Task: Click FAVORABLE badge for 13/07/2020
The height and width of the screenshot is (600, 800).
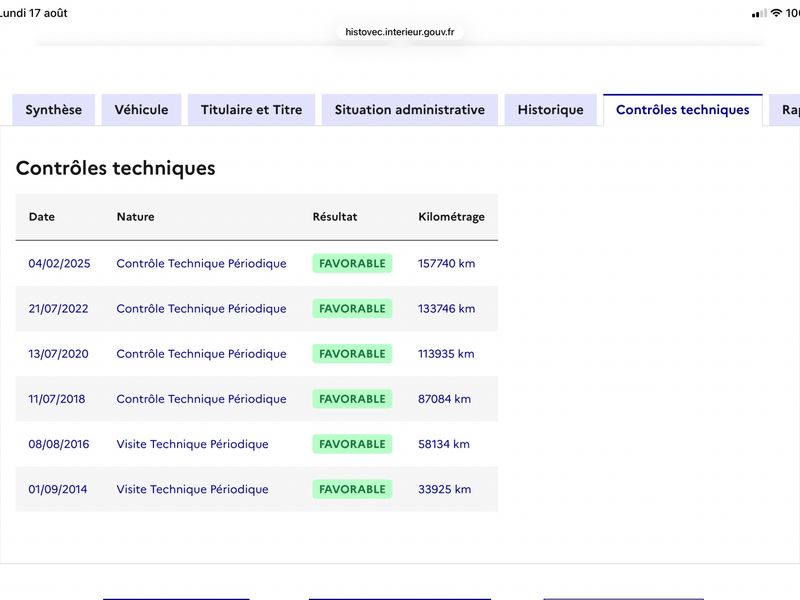Action: (x=352, y=354)
